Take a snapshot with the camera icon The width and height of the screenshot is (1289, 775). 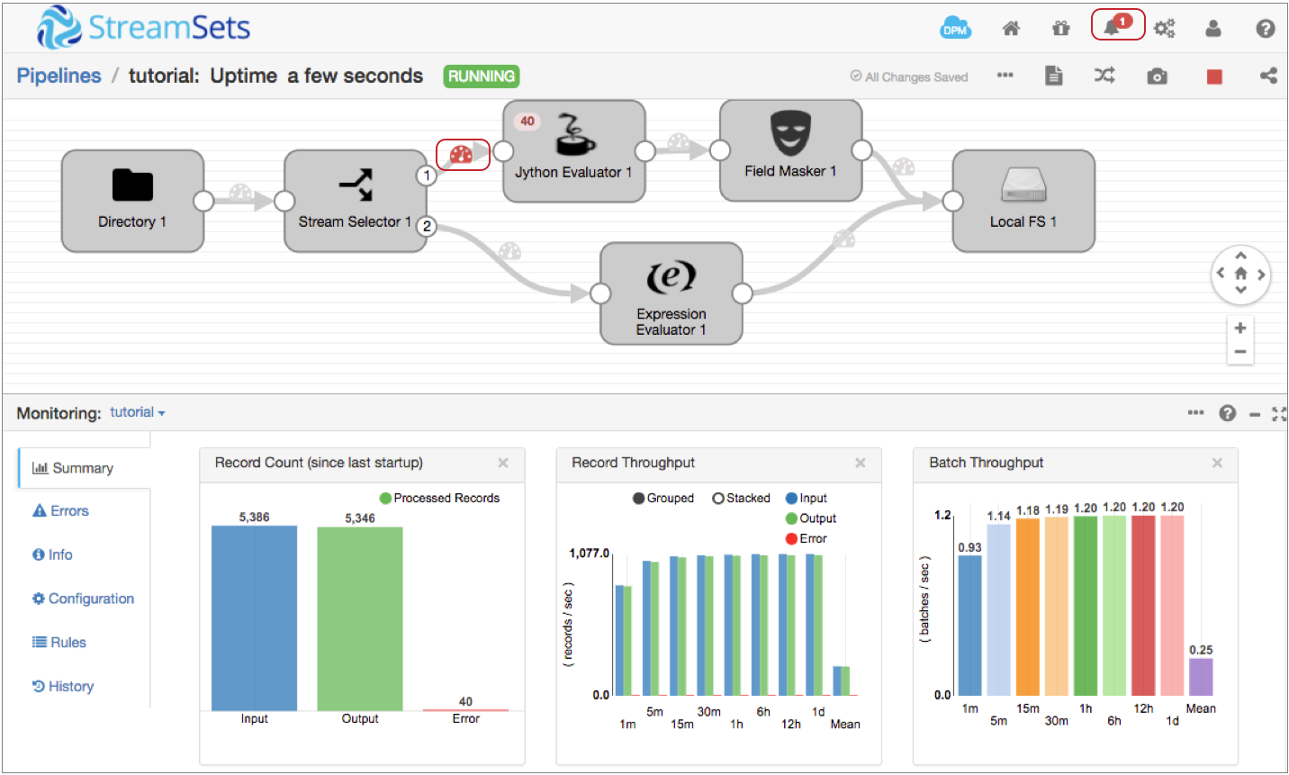(x=1157, y=77)
